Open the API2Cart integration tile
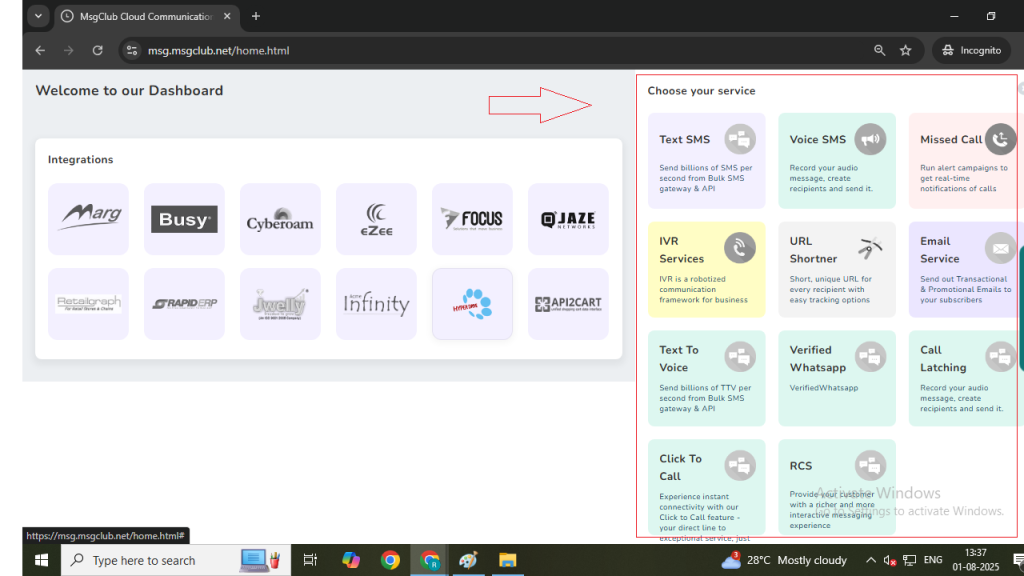 (x=568, y=304)
